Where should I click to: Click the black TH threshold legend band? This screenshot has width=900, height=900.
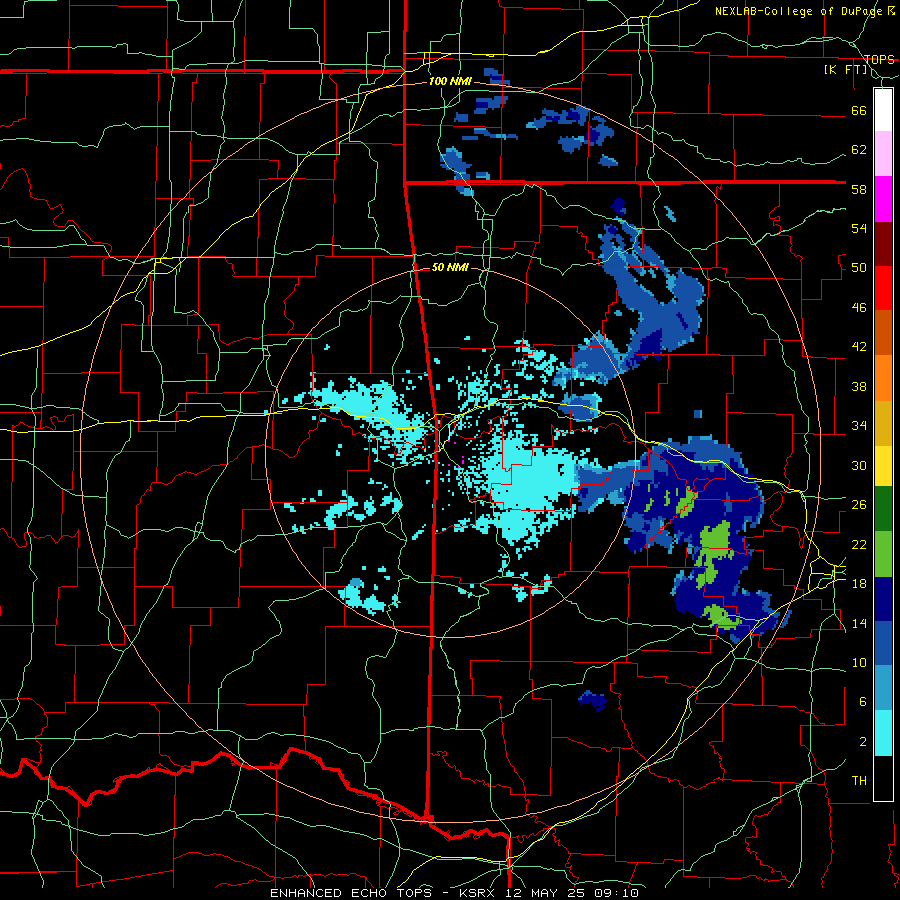(883, 778)
